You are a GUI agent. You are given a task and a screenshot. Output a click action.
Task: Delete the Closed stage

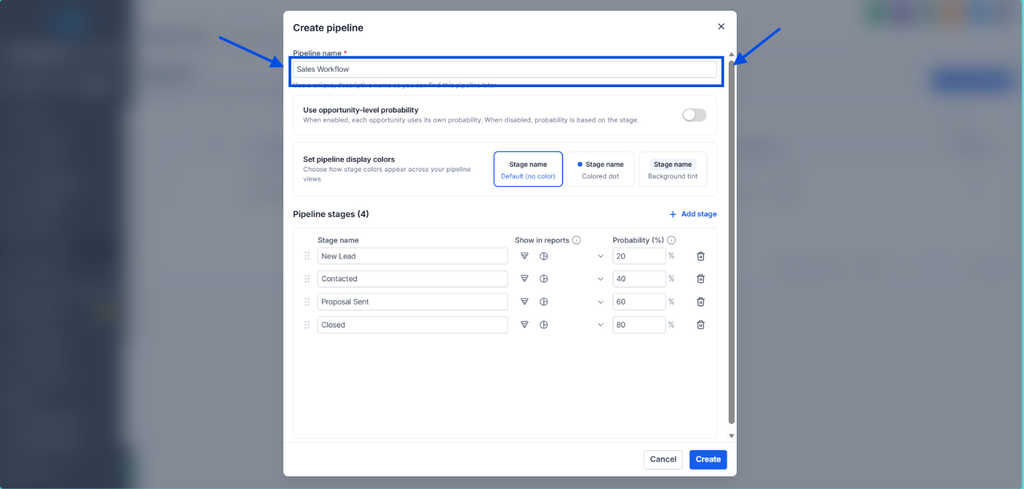701,324
